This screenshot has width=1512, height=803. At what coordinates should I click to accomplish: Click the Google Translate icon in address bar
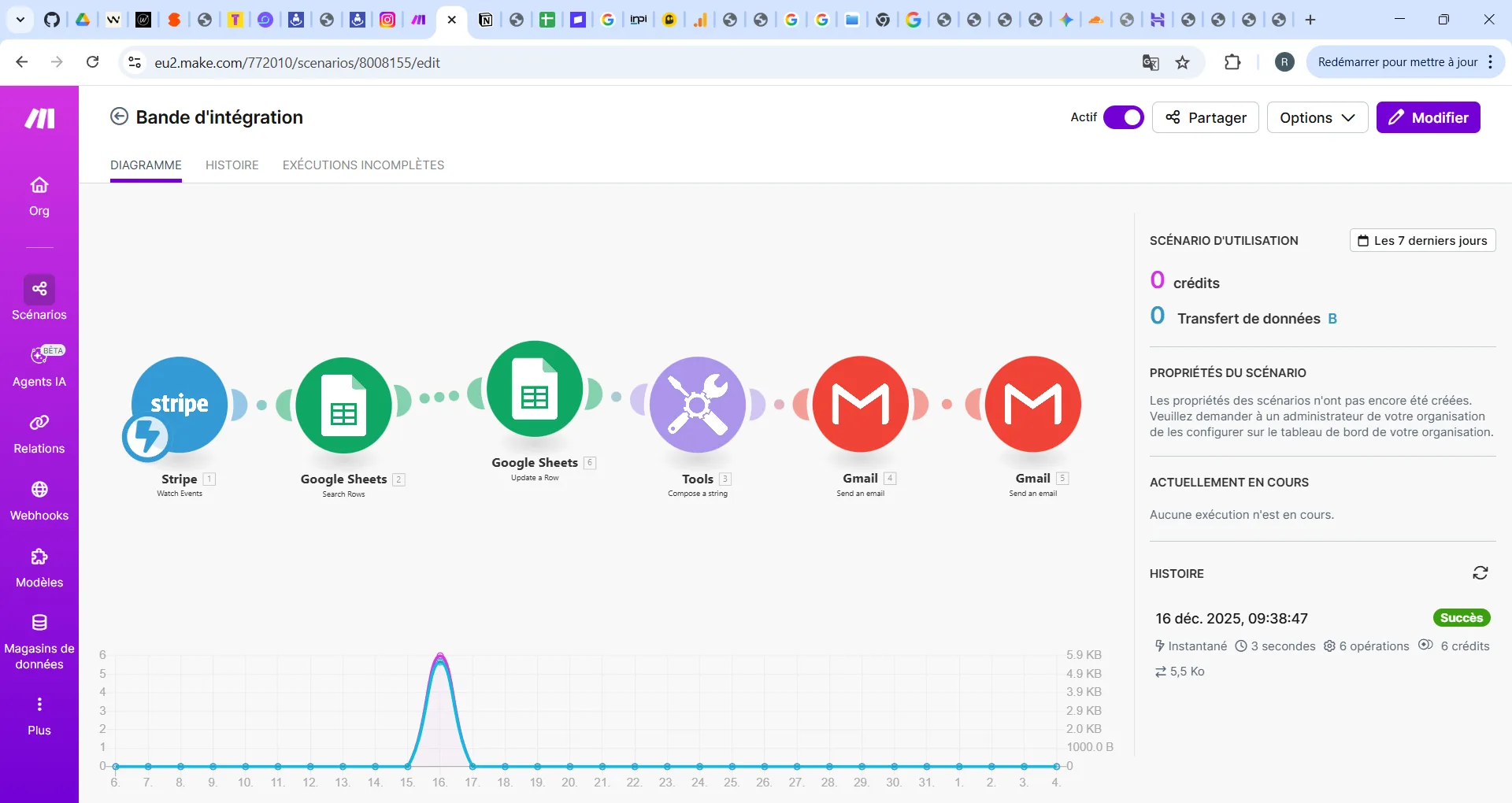click(x=1151, y=62)
